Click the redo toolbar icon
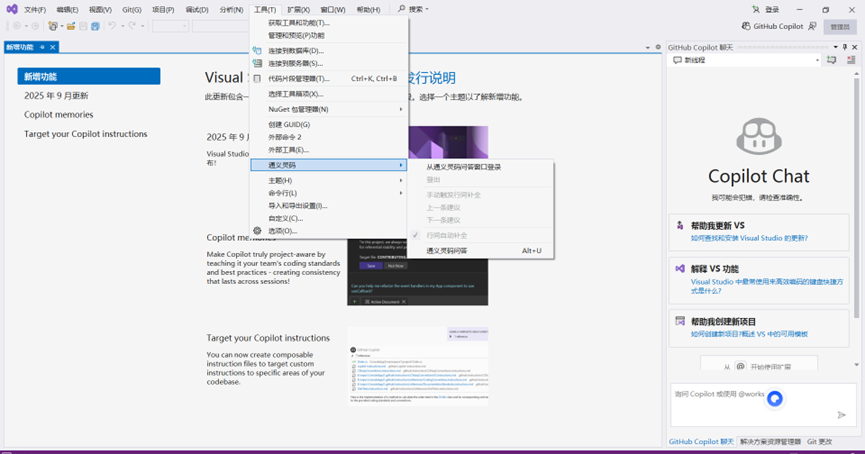The height and width of the screenshot is (454, 865). (132, 26)
